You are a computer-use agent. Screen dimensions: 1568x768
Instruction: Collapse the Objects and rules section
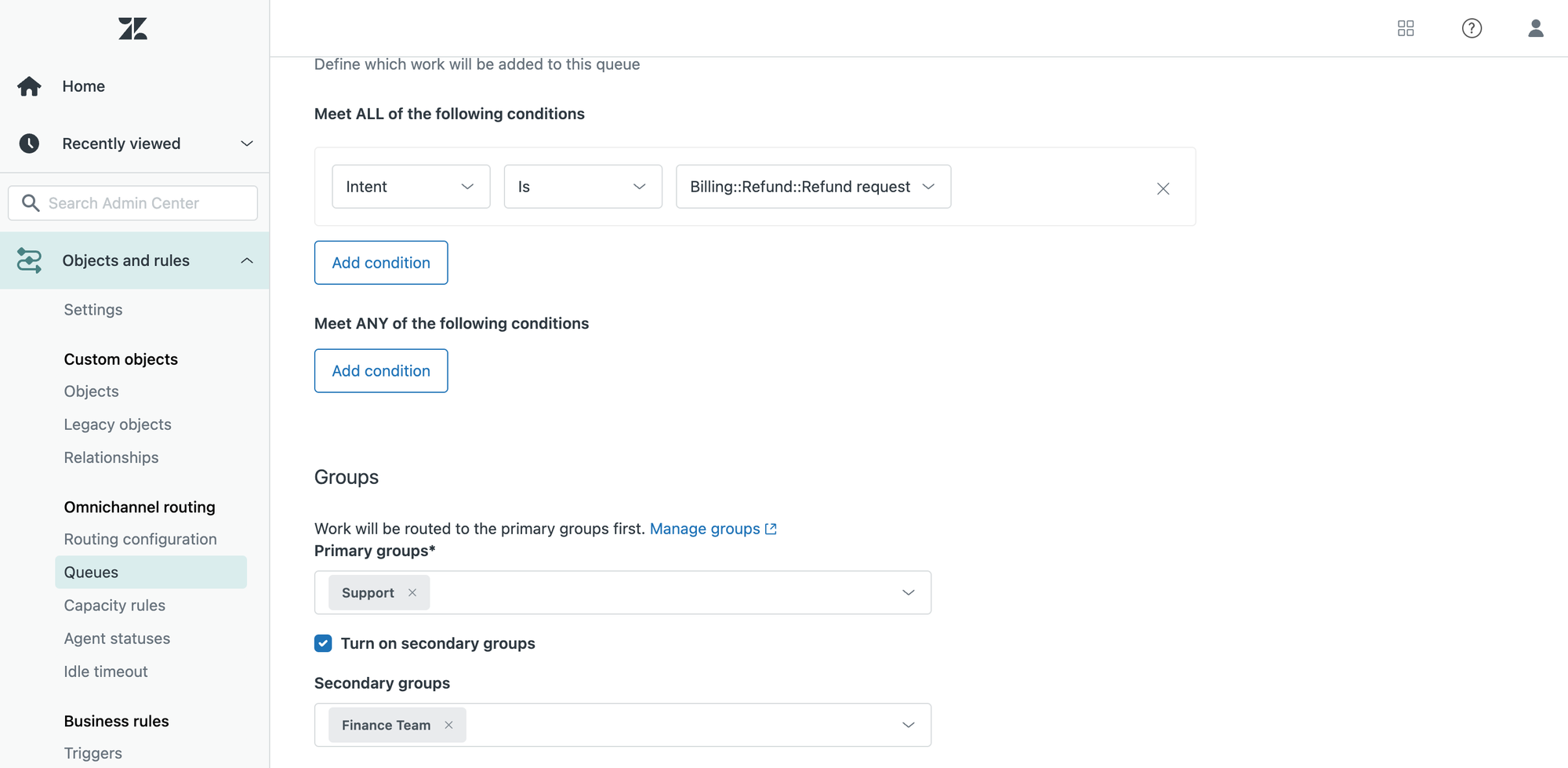pyautogui.click(x=246, y=260)
